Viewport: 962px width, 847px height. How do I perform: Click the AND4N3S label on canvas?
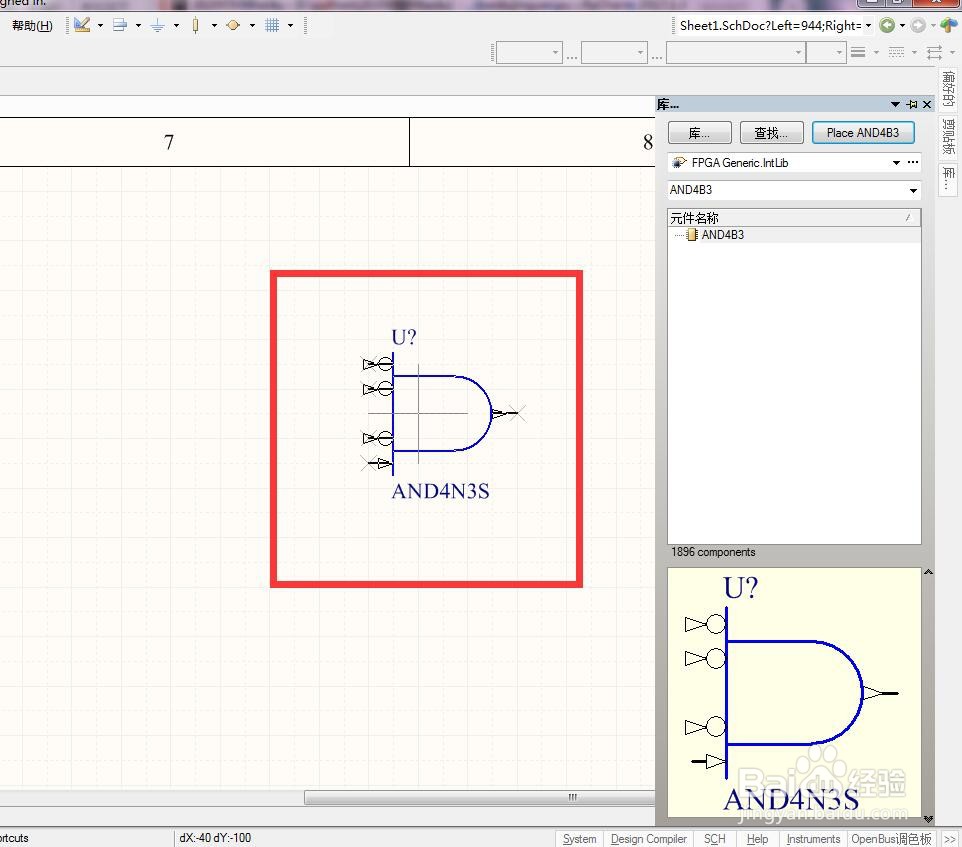click(441, 492)
